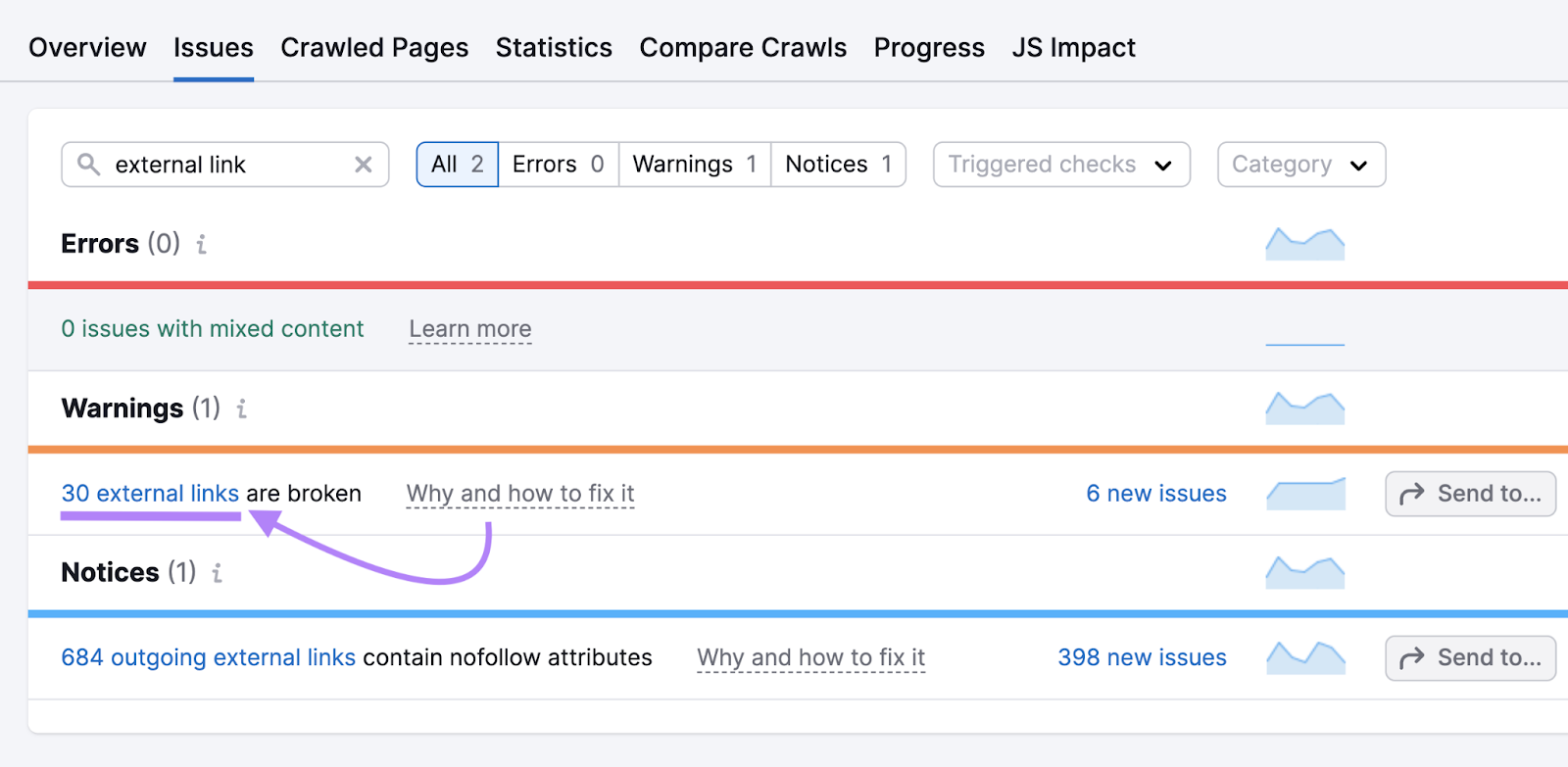Expand the Triggered checks dropdown
Screen dimensions: 1568x767
click(1060, 165)
